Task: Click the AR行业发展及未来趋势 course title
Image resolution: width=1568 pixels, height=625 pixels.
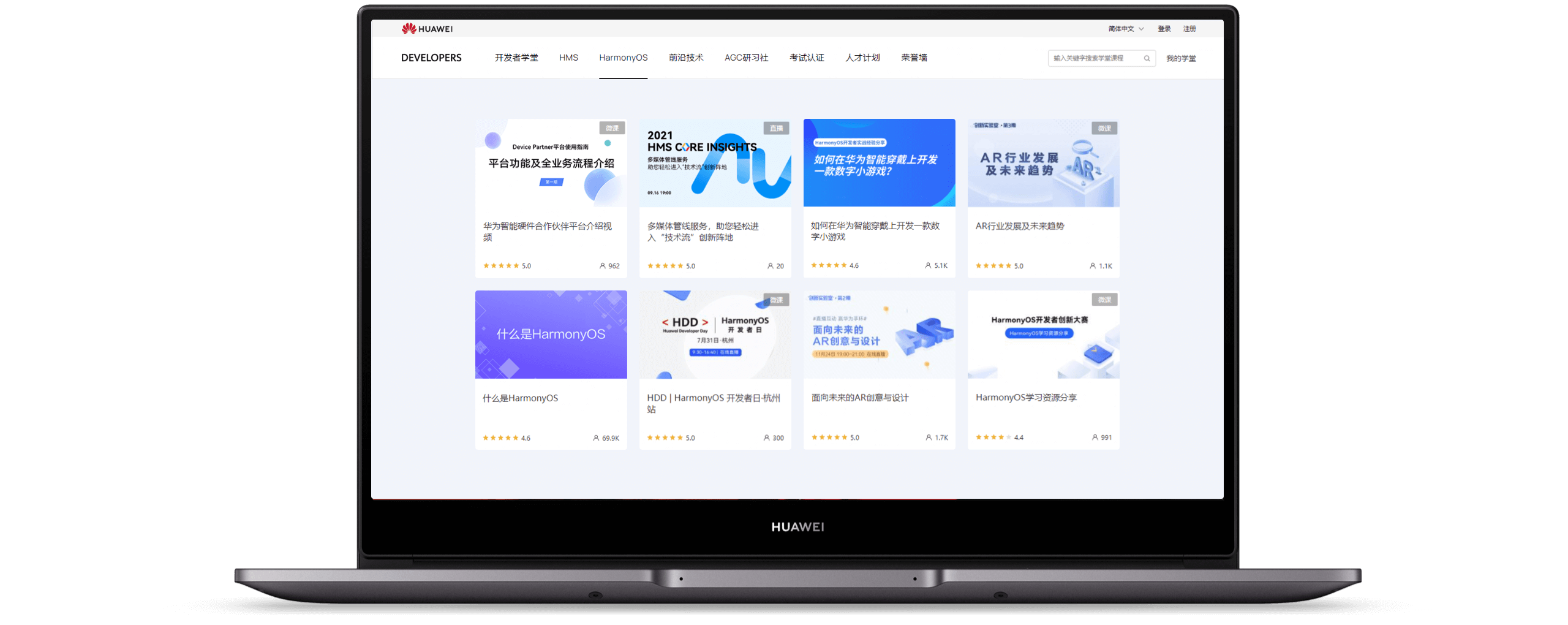Action: point(1019,225)
